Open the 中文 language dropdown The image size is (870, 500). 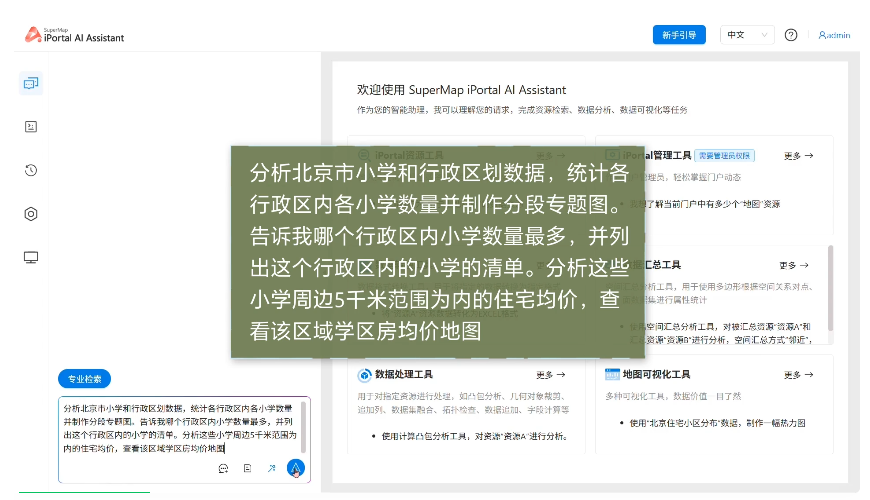(747, 35)
